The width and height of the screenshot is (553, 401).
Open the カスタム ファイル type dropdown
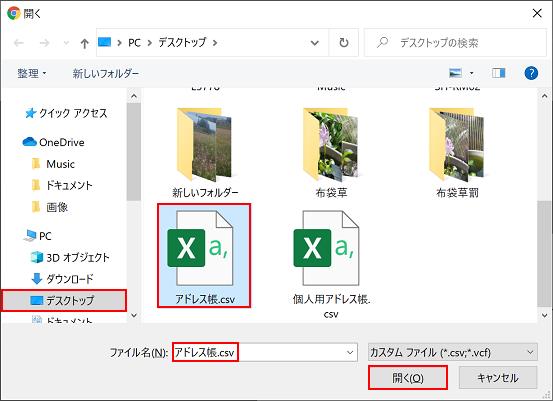click(x=452, y=352)
